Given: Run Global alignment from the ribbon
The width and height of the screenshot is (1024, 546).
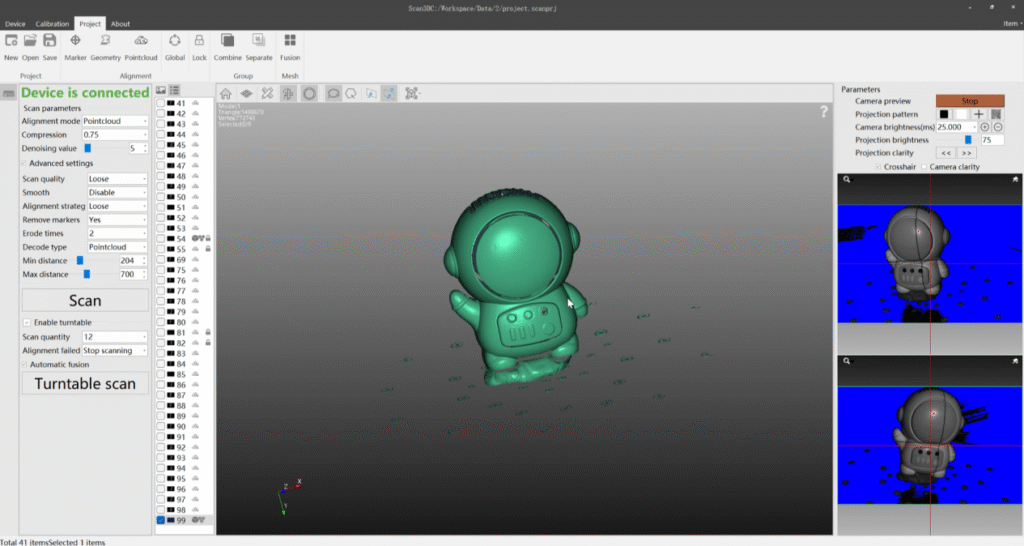Looking at the screenshot, I should (x=175, y=41).
